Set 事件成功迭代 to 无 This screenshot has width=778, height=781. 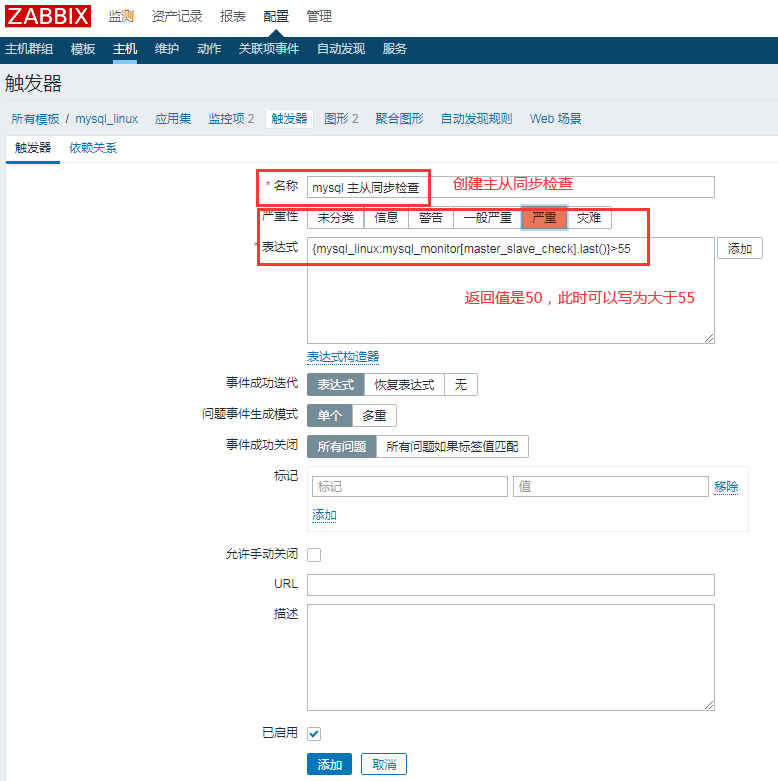pos(461,385)
